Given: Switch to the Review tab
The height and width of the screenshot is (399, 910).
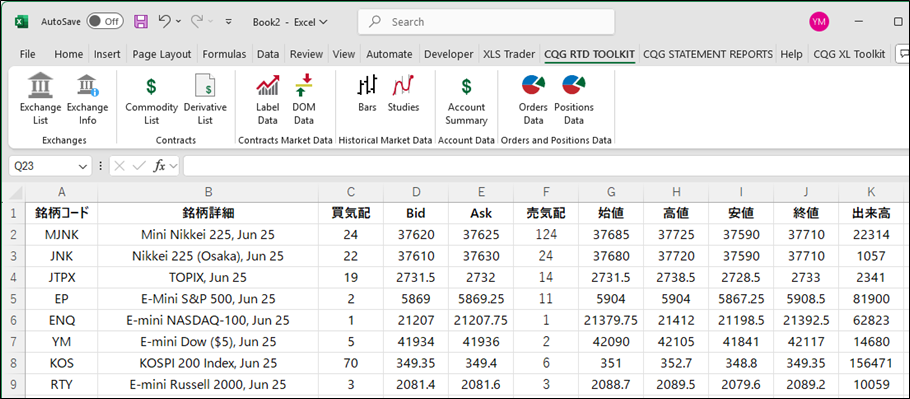Looking at the screenshot, I should (x=306, y=54).
